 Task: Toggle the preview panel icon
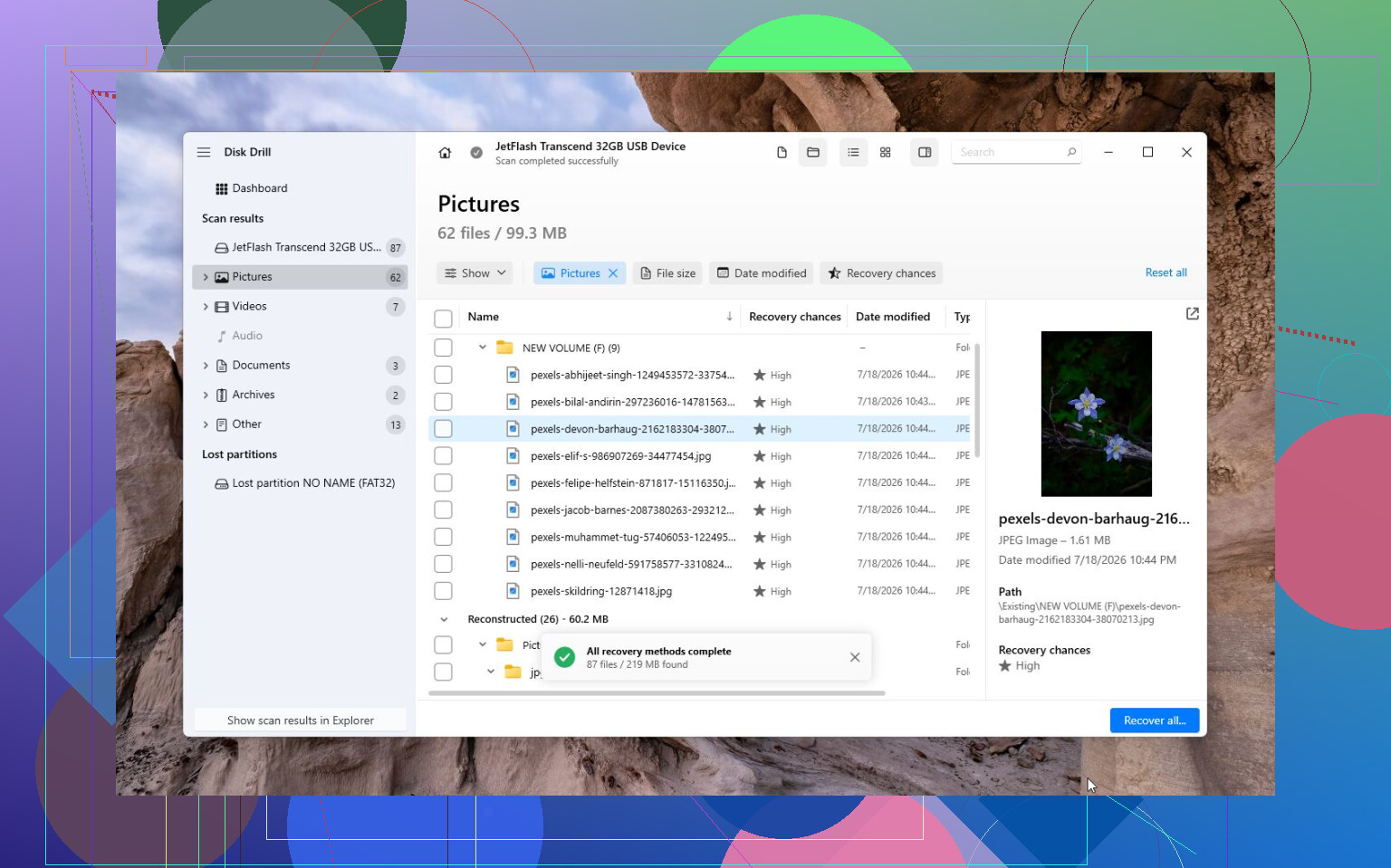[x=925, y=152]
